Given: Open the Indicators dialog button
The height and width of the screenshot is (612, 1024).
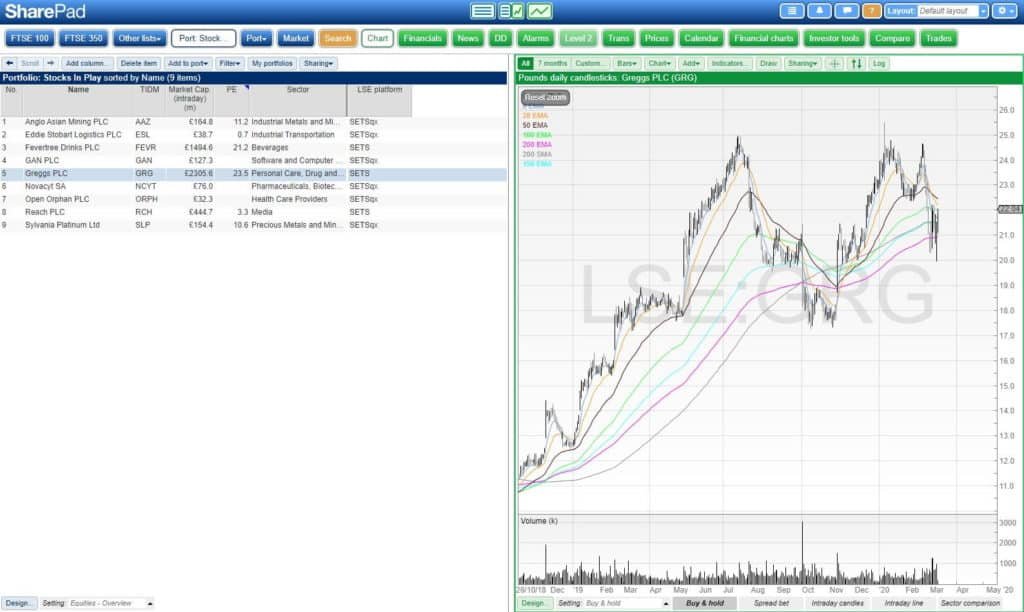Looking at the screenshot, I should point(729,63).
